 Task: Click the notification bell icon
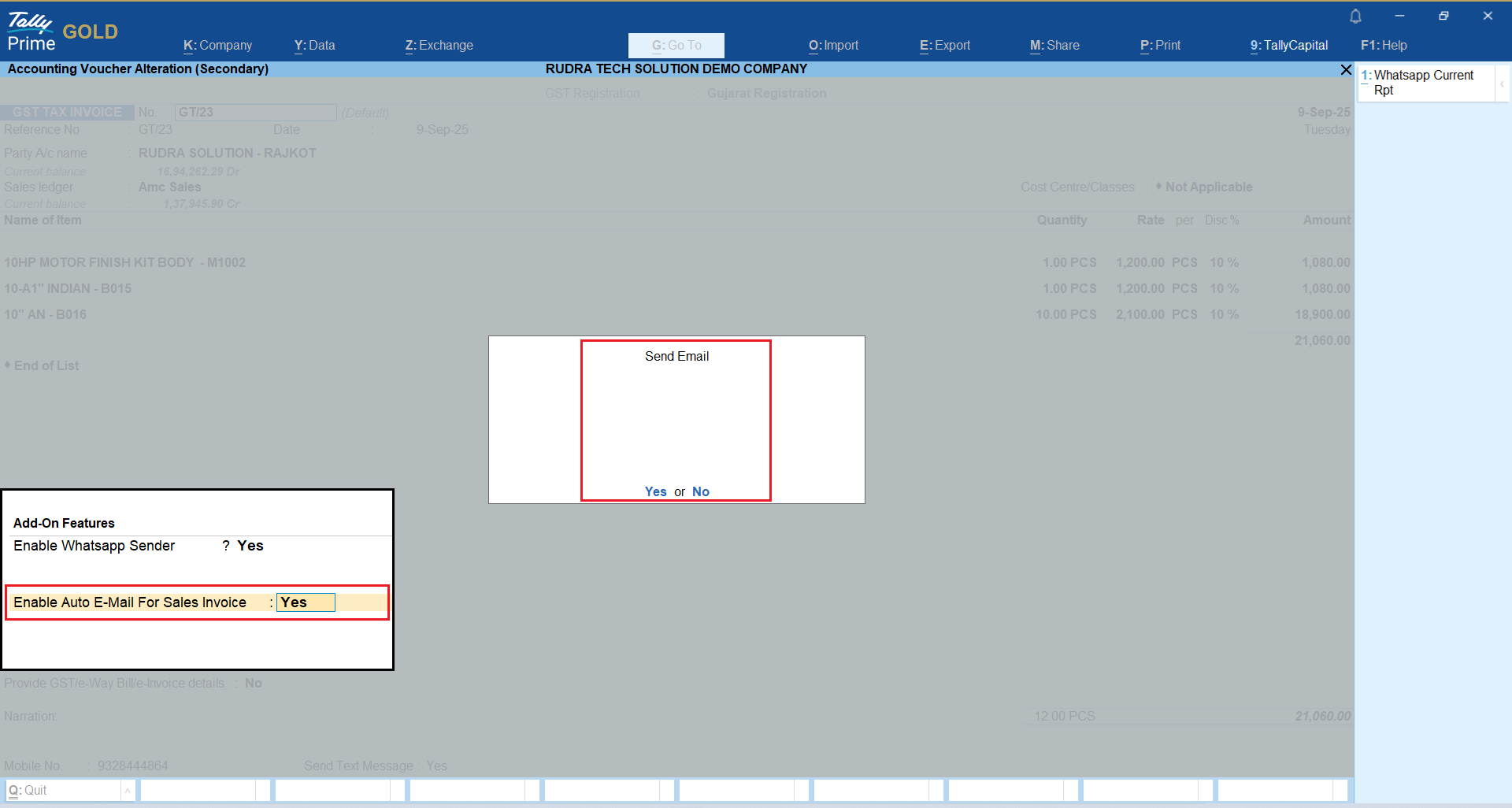click(1355, 17)
